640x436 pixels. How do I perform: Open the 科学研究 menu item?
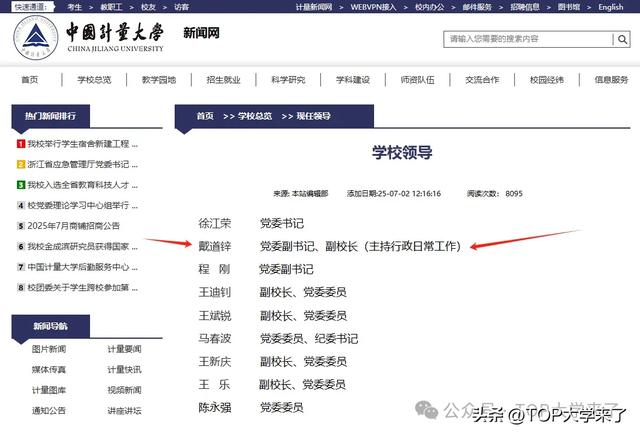tap(288, 80)
